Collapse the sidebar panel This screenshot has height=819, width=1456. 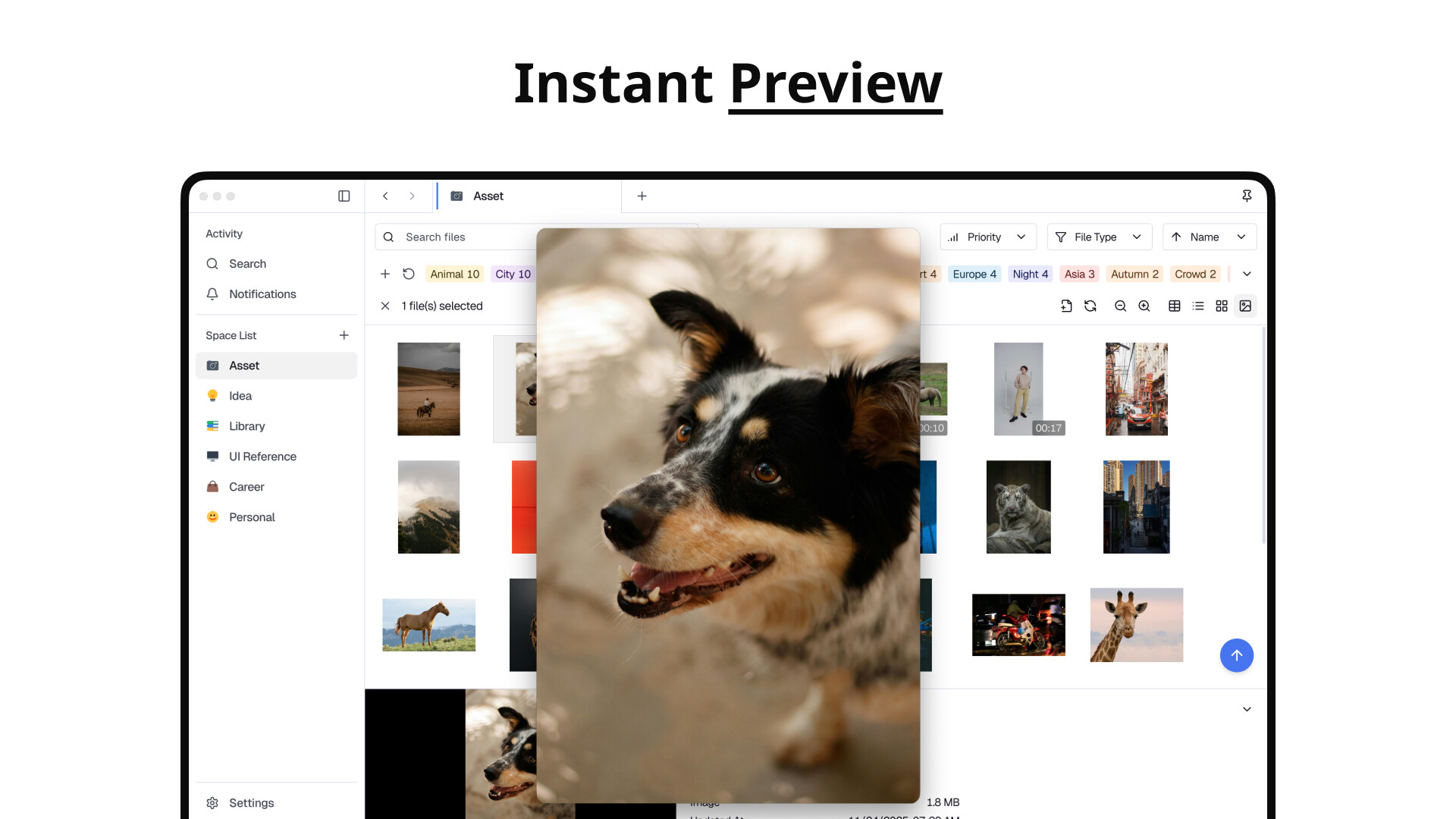[344, 196]
